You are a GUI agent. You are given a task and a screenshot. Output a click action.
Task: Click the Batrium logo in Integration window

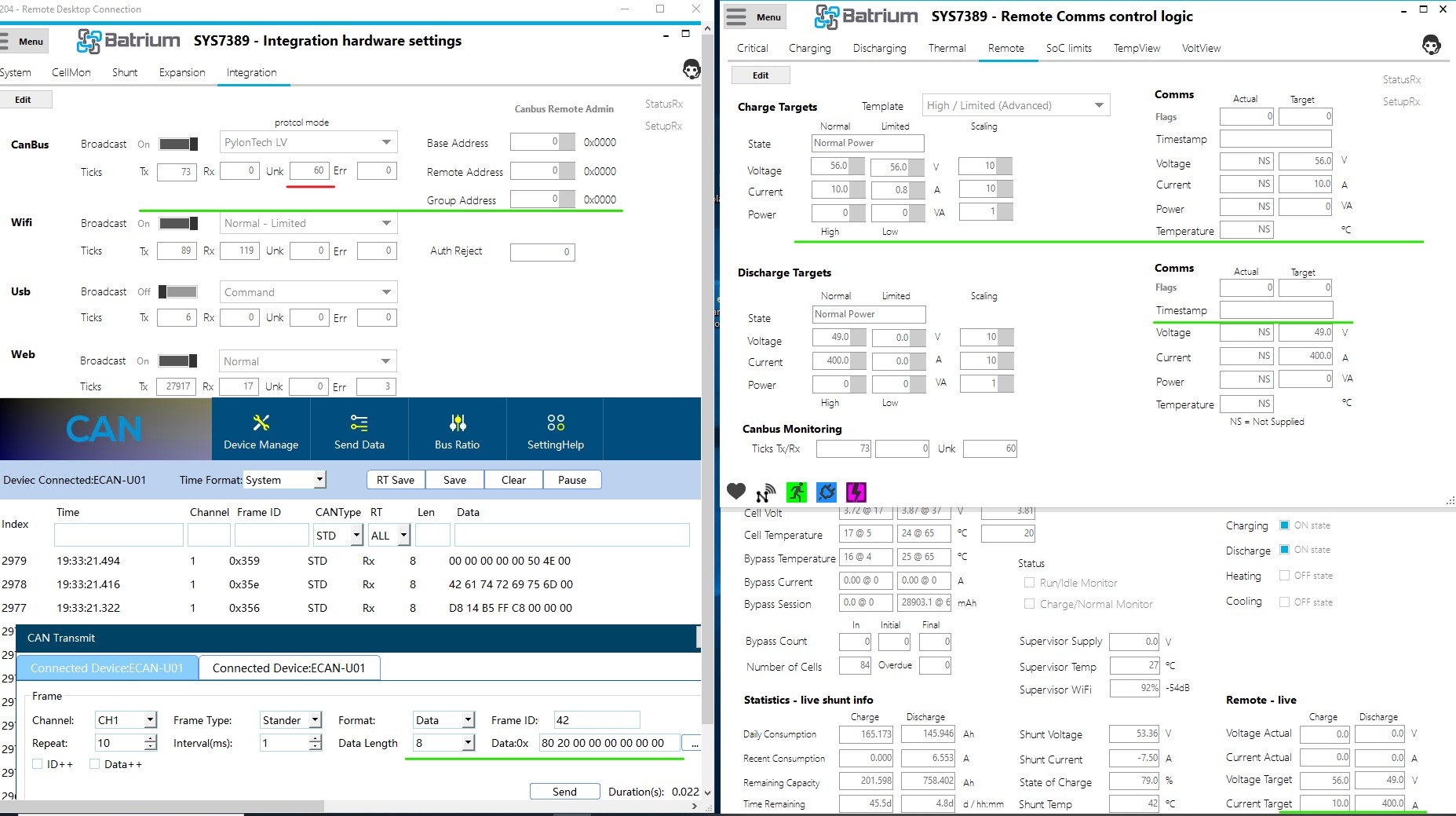point(129,41)
